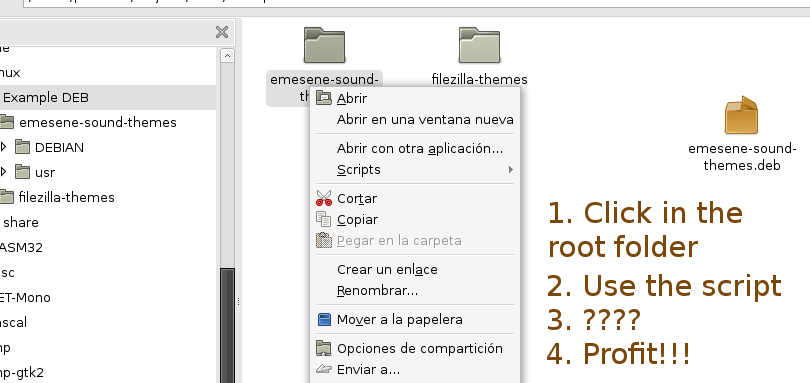Viewport: 810px width, 383px height.
Task: Click the usr folder icon in tree
Action: tap(22, 172)
